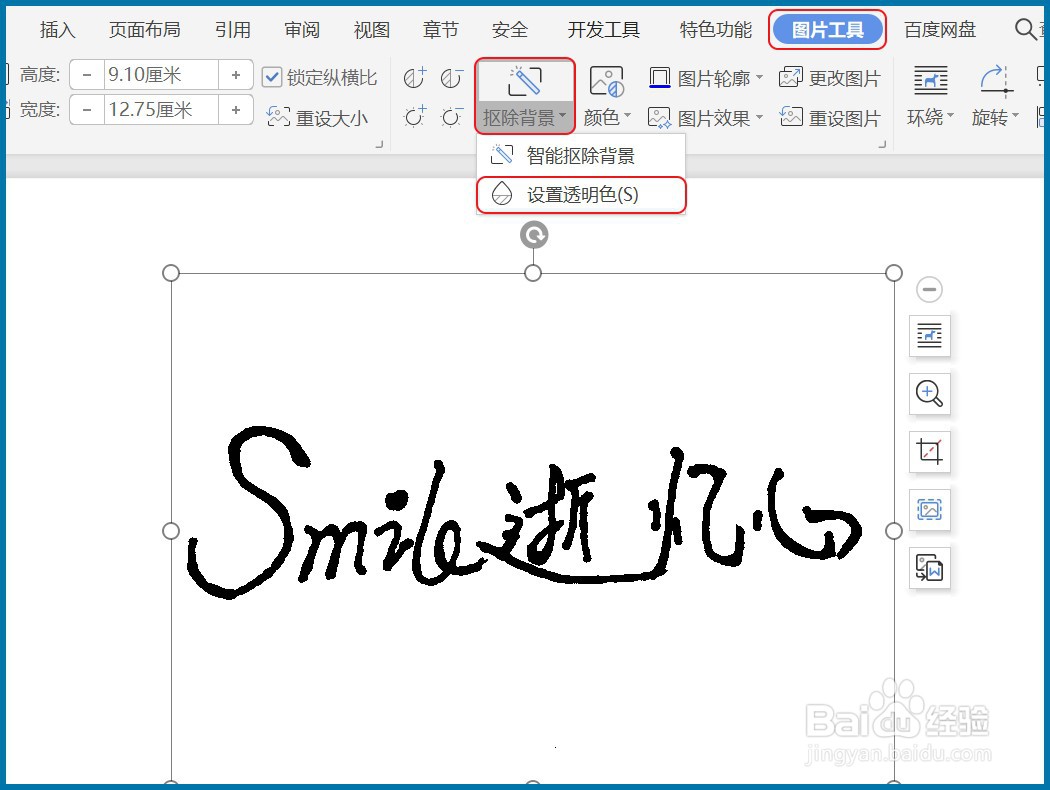Click the 图片轮廓 outline icon

point(660,76)
